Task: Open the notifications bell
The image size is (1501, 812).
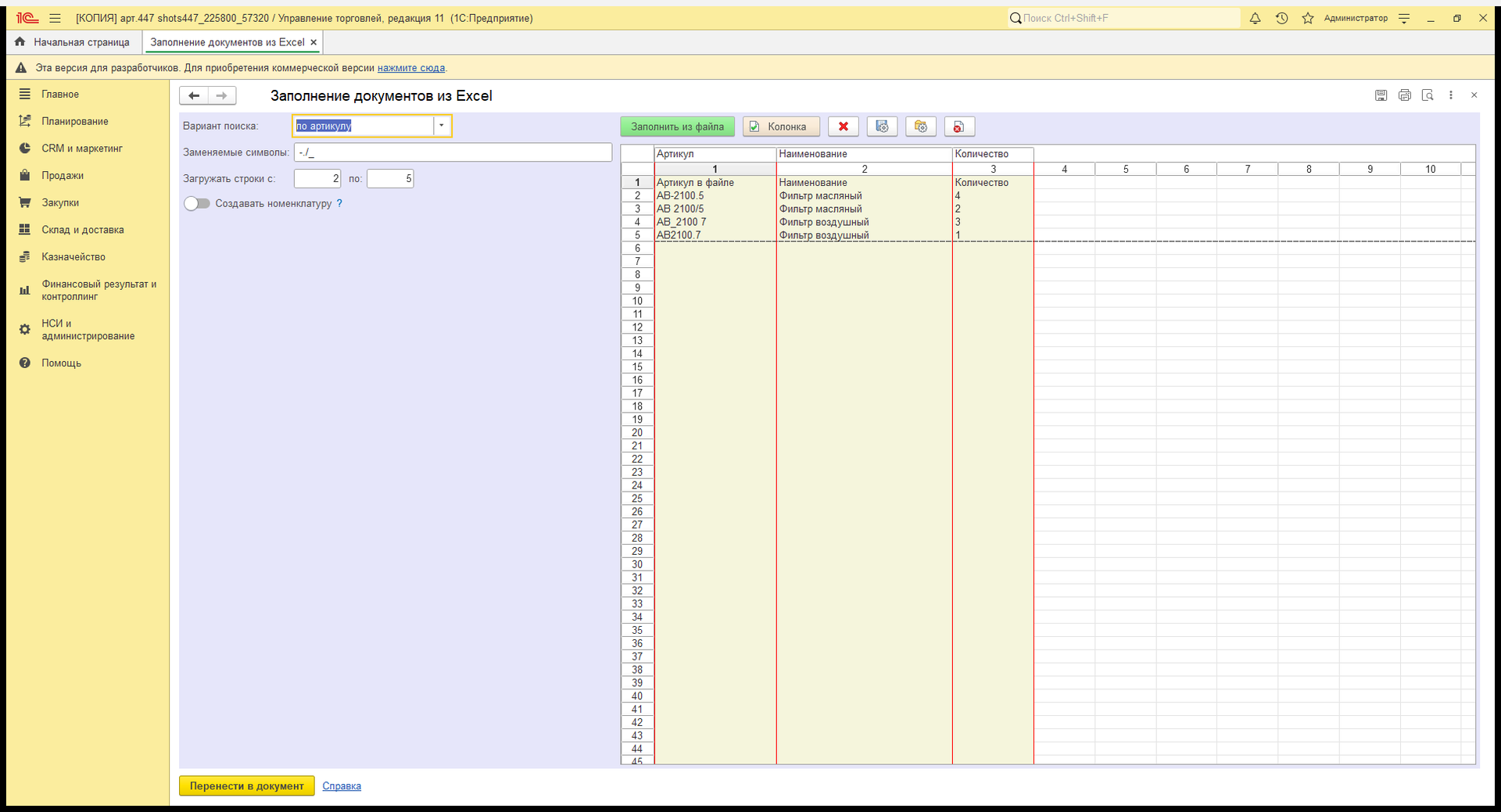Action: click(x=1255, y=18)
